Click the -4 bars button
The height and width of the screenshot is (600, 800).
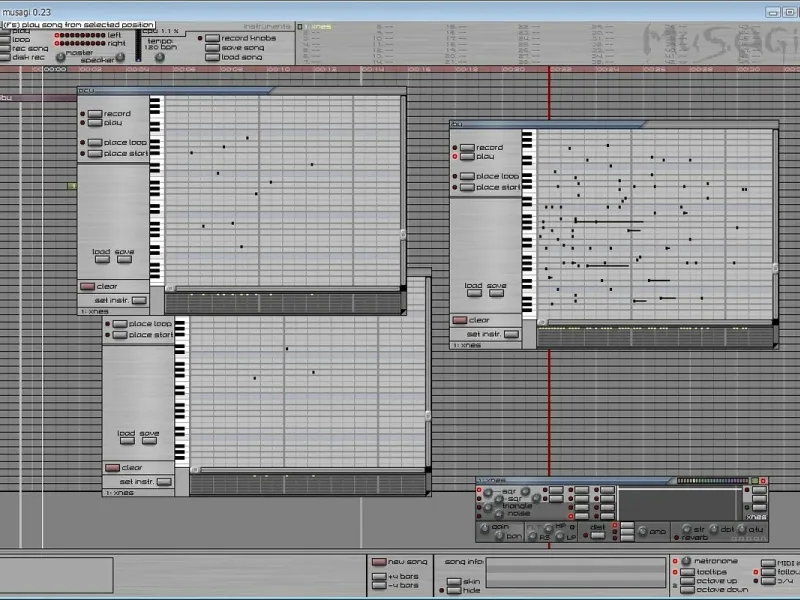[x=379, y=585]
